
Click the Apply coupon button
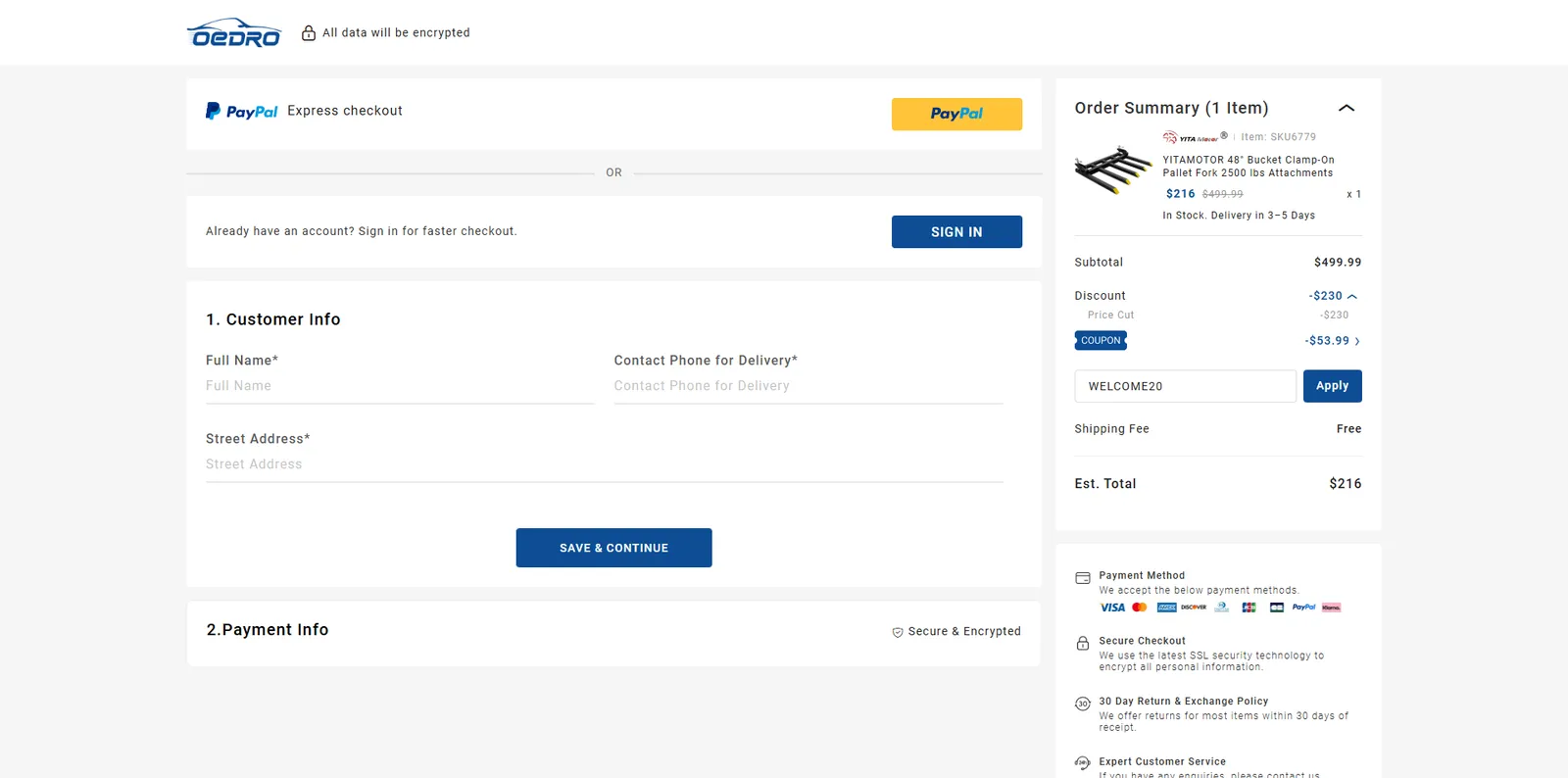point(1333,386)
